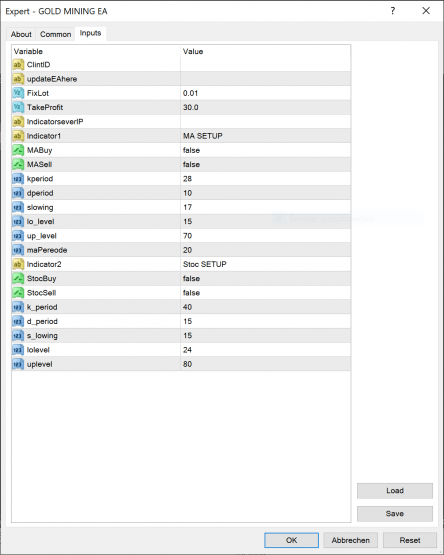The width and height of the screenshot is (444, 555).
Task: Select the boolean icon next to StocSell
Action: (18, 293)
